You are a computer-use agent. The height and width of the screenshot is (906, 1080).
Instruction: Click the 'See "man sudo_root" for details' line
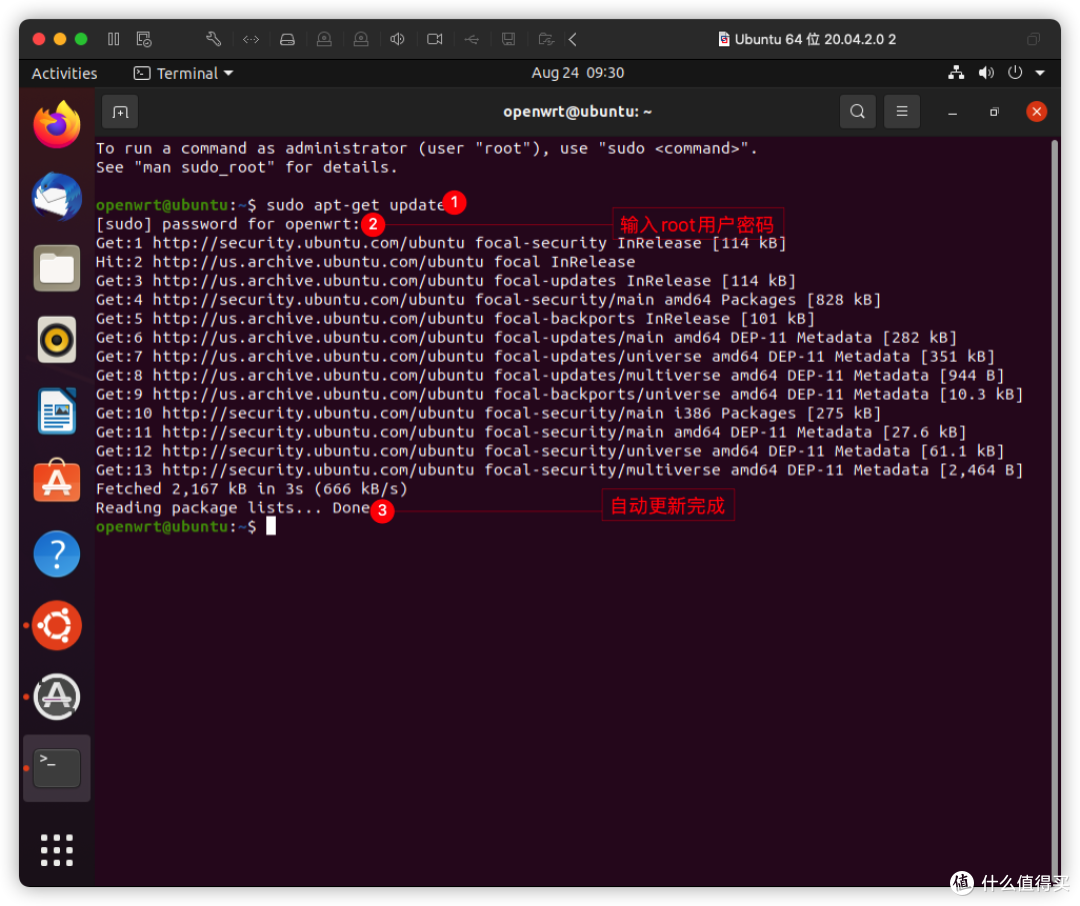(x=247, y=167)
